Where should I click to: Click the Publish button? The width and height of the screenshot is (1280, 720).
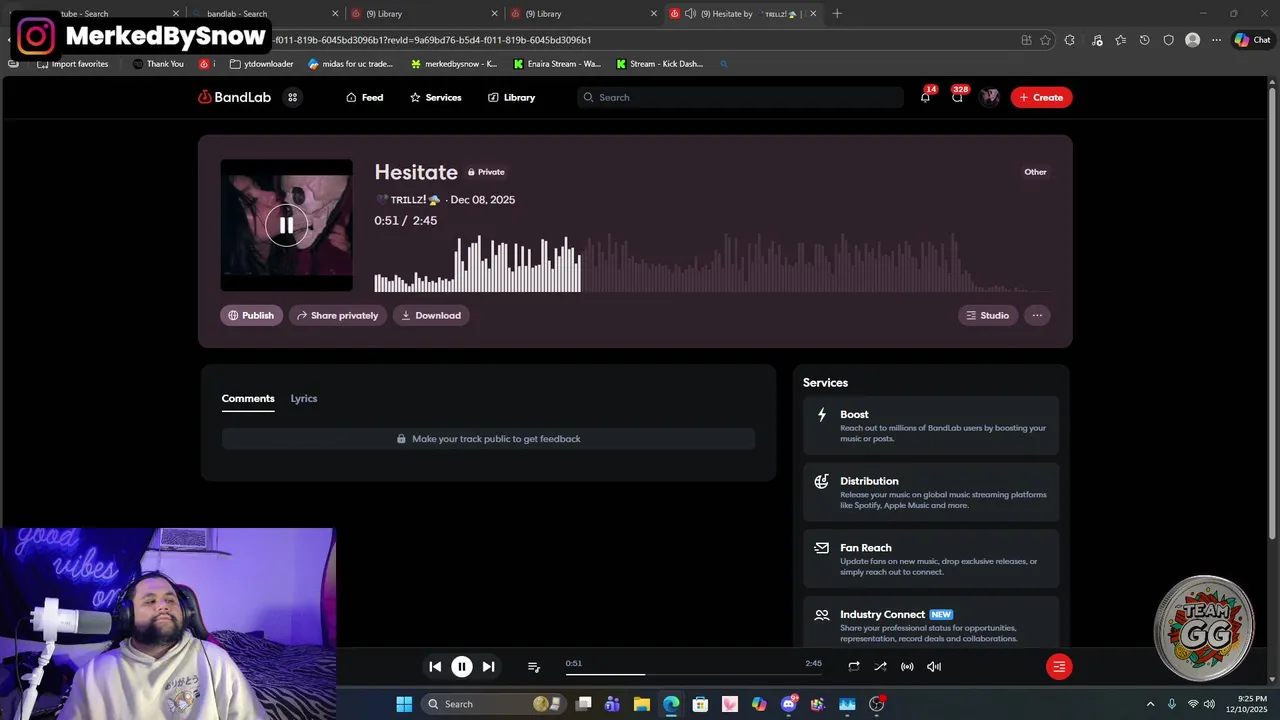(x=251, y=315)
